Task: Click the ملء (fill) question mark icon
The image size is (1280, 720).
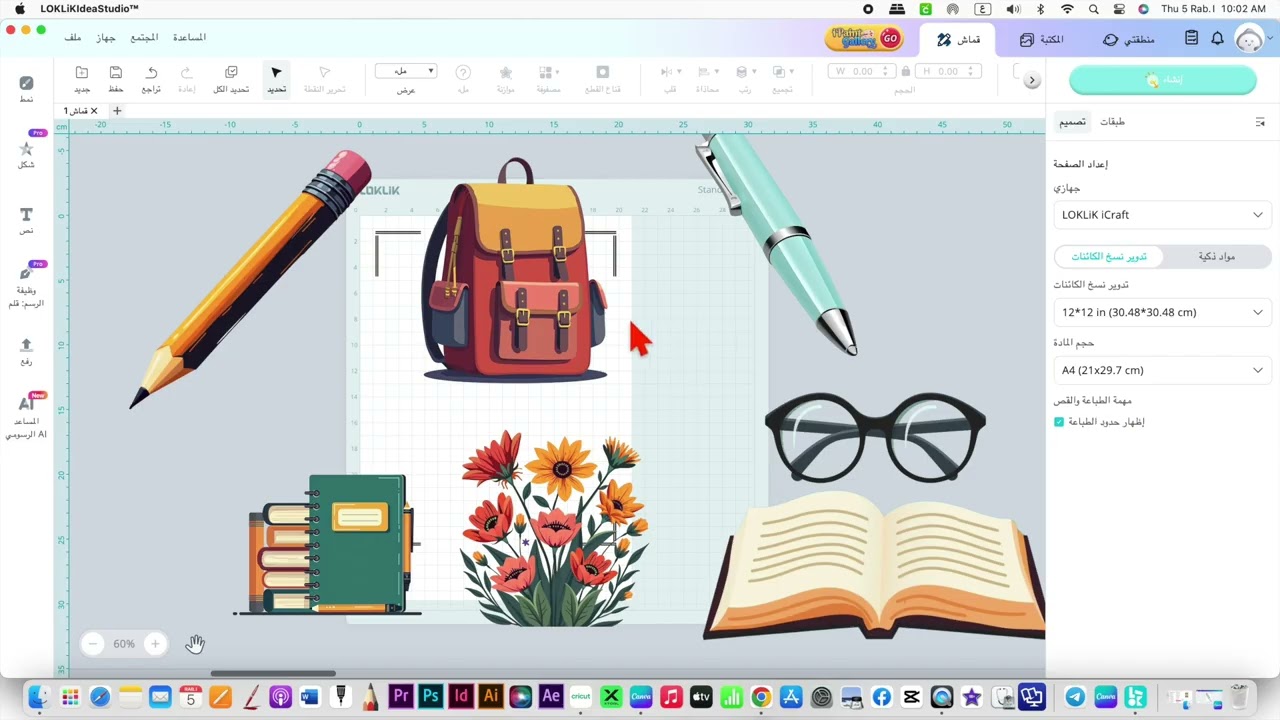Action: pos(463,73)
